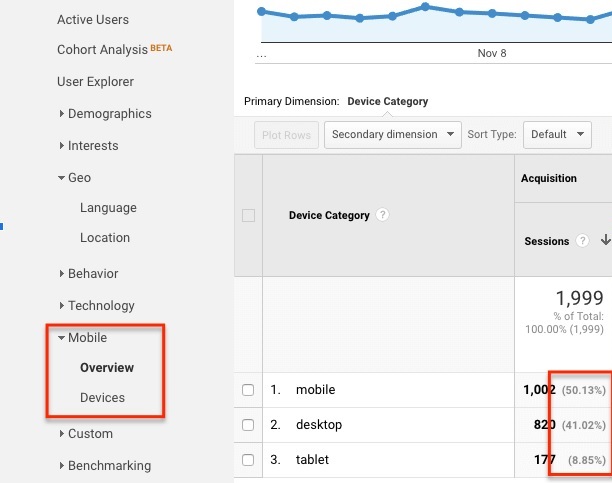The width and height of the screenshot is (612, 483).
Task: Expand the Technology section
Action: pos(100,306)
